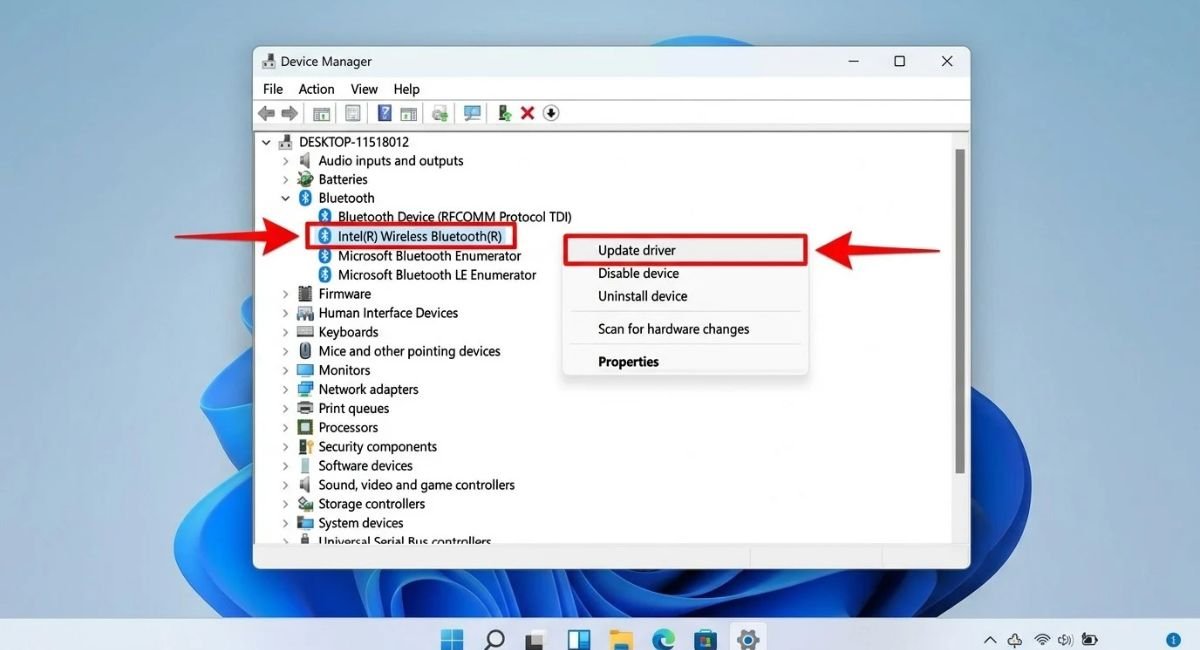Screen dimensions: 1200x650
Task: Click the volume speaker tray icon
Action: [x=1066, y=639]
